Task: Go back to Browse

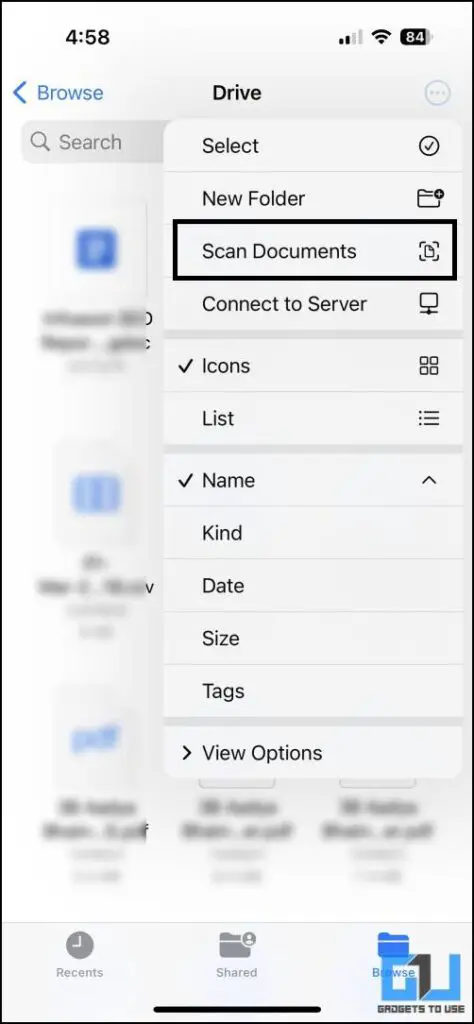Action: coord(58,93)
